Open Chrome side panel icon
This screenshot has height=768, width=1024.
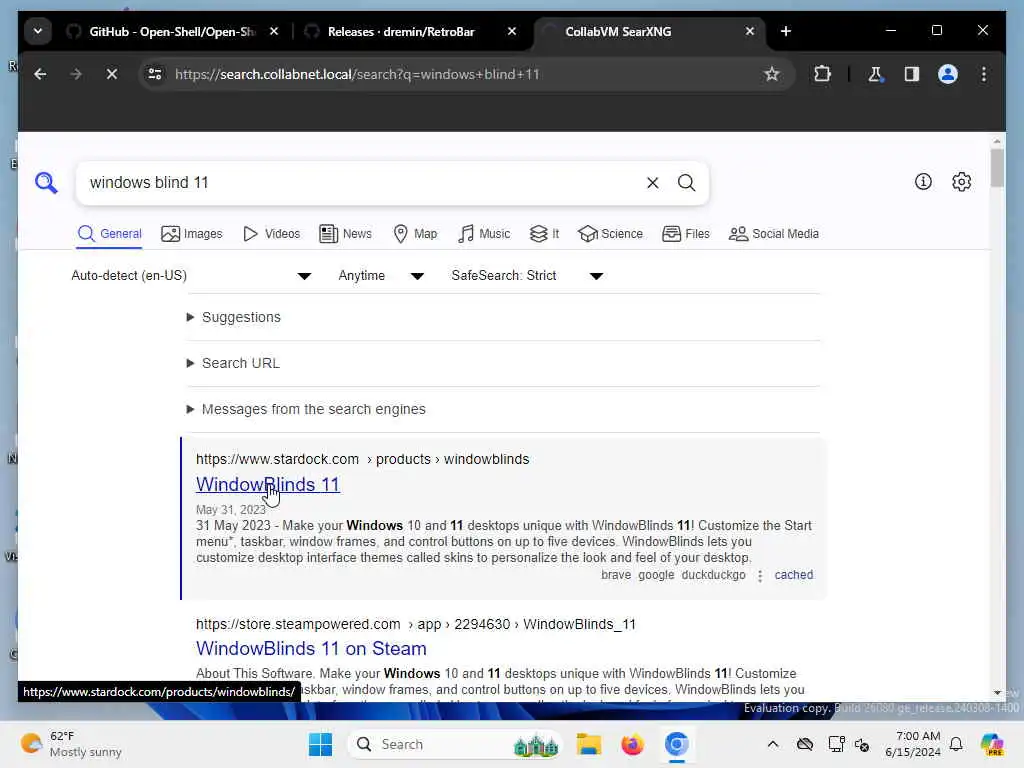pos(912,74)
